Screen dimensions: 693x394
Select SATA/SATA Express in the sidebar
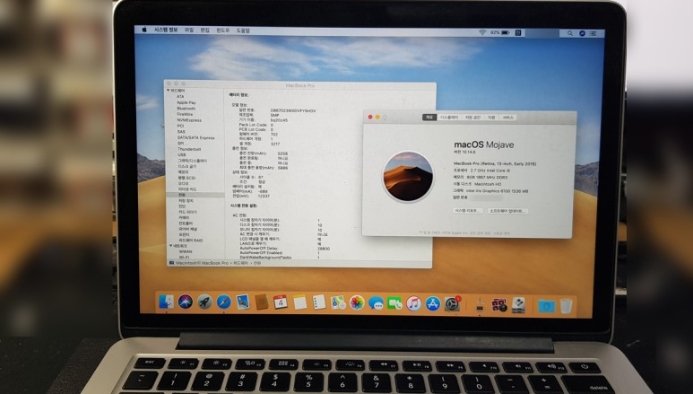pyautogui.click(x=196, y=138)
